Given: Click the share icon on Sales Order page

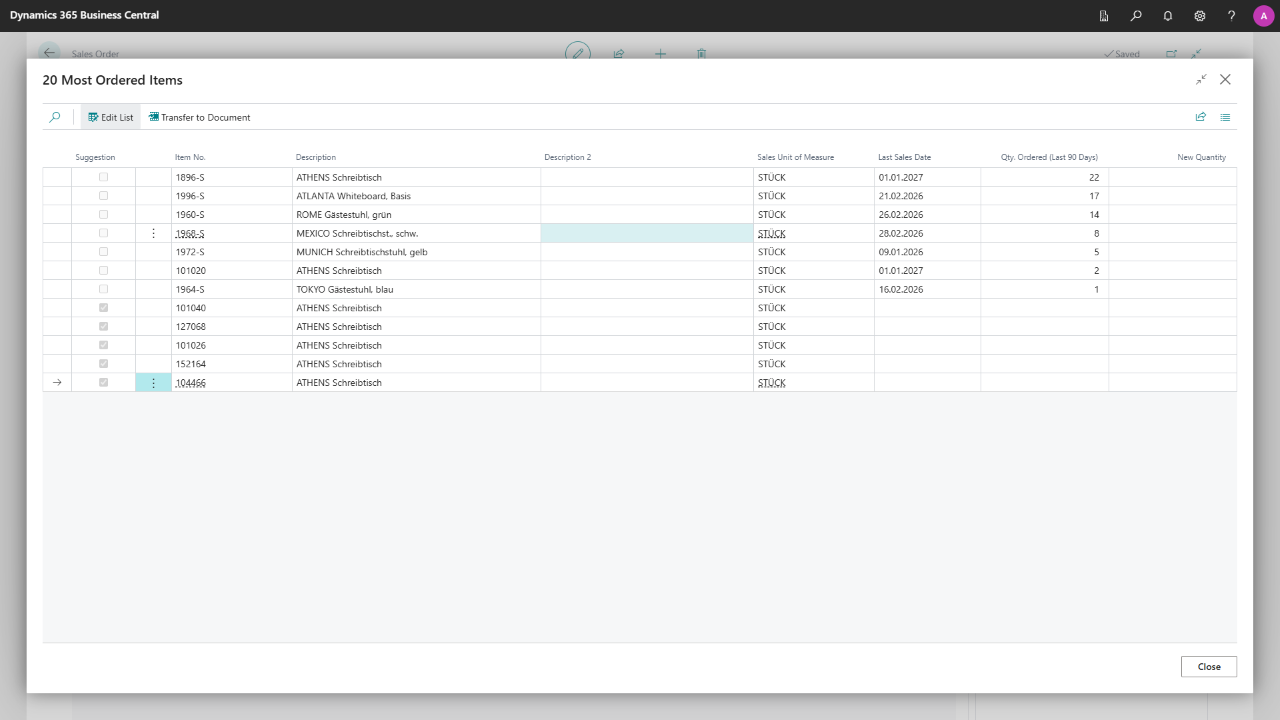Looking at the screenshot, I should [x=619, y=53].
